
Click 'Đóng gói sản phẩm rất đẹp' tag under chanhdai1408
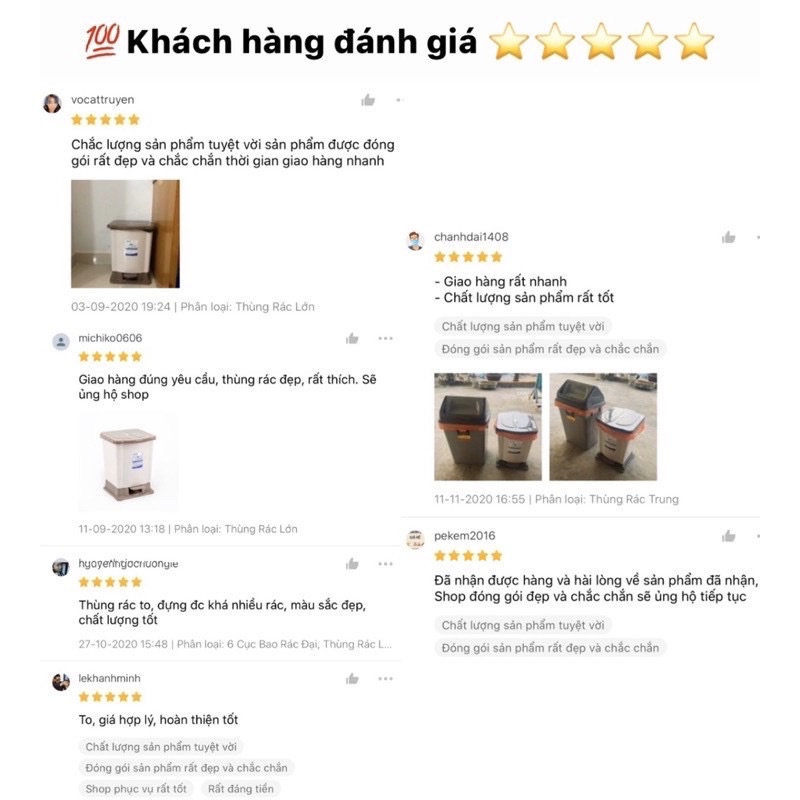tap(550, 349)
